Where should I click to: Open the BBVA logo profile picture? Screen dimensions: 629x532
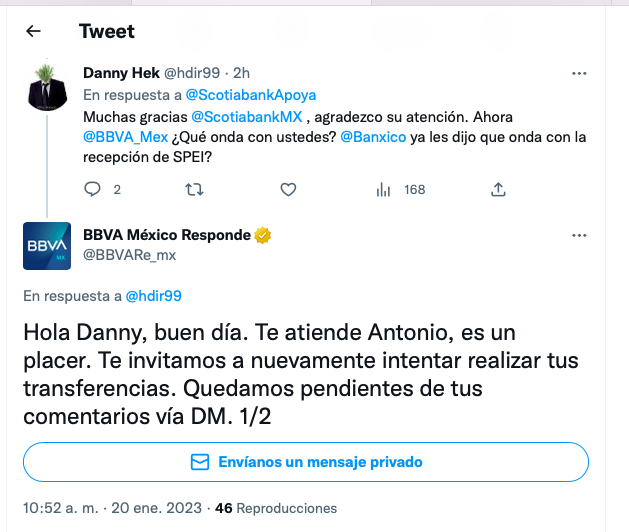pyautogui.click(x=47, y=246)
